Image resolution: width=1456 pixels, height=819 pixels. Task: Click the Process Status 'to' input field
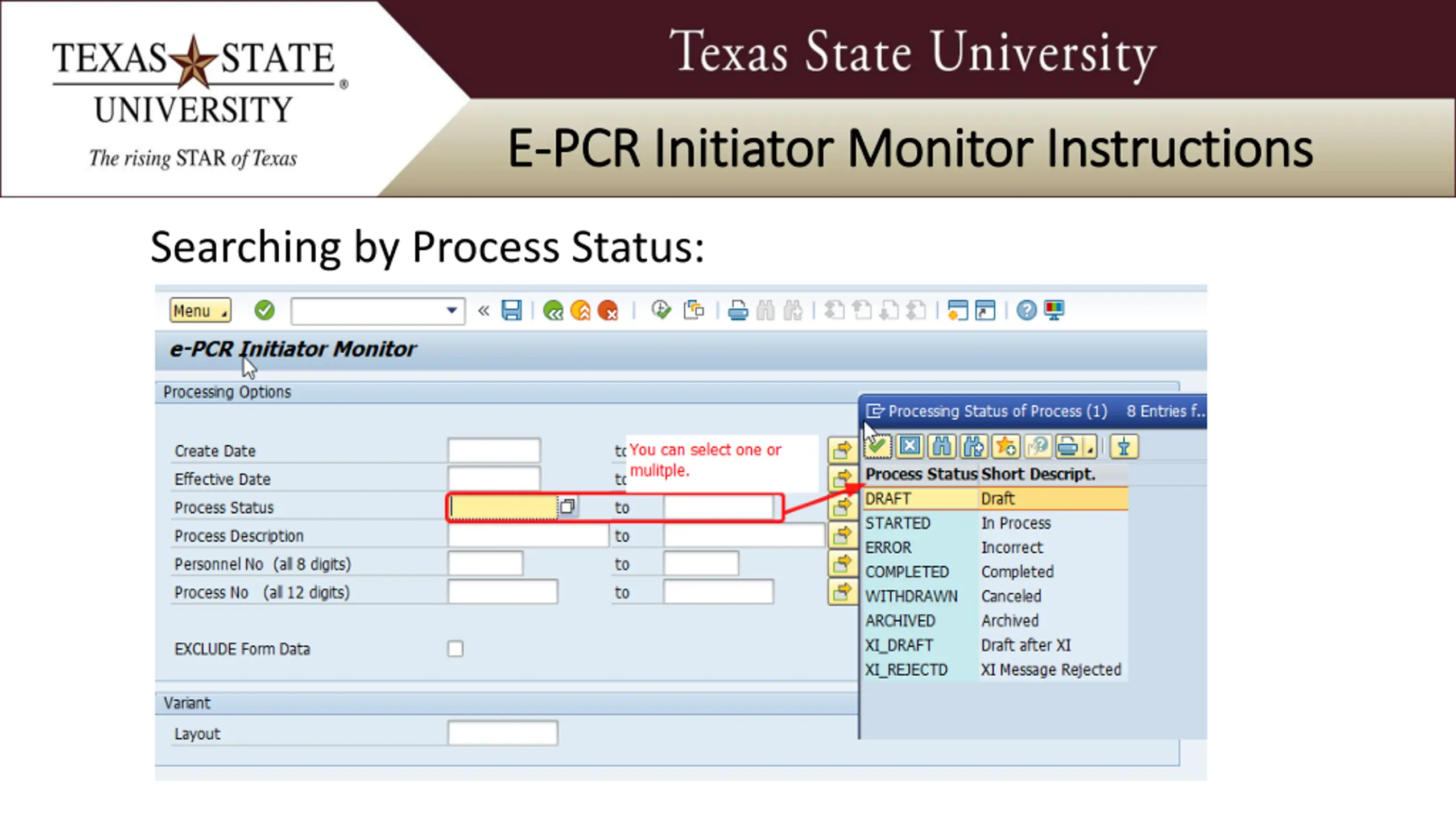(718, 507)
